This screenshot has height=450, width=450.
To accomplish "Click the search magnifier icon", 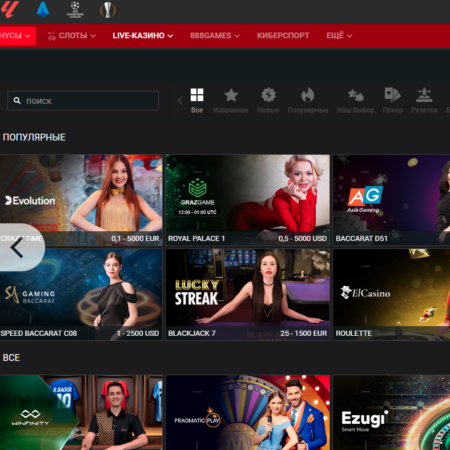I will (17, 100).
